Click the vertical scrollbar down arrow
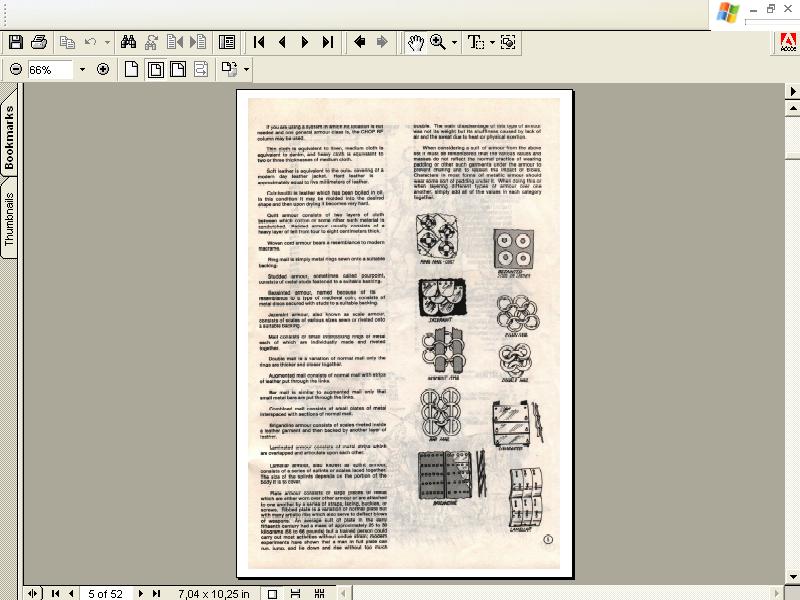Viewport: 800px width, 600px height. pyautogui.click(x=793, y=578)
